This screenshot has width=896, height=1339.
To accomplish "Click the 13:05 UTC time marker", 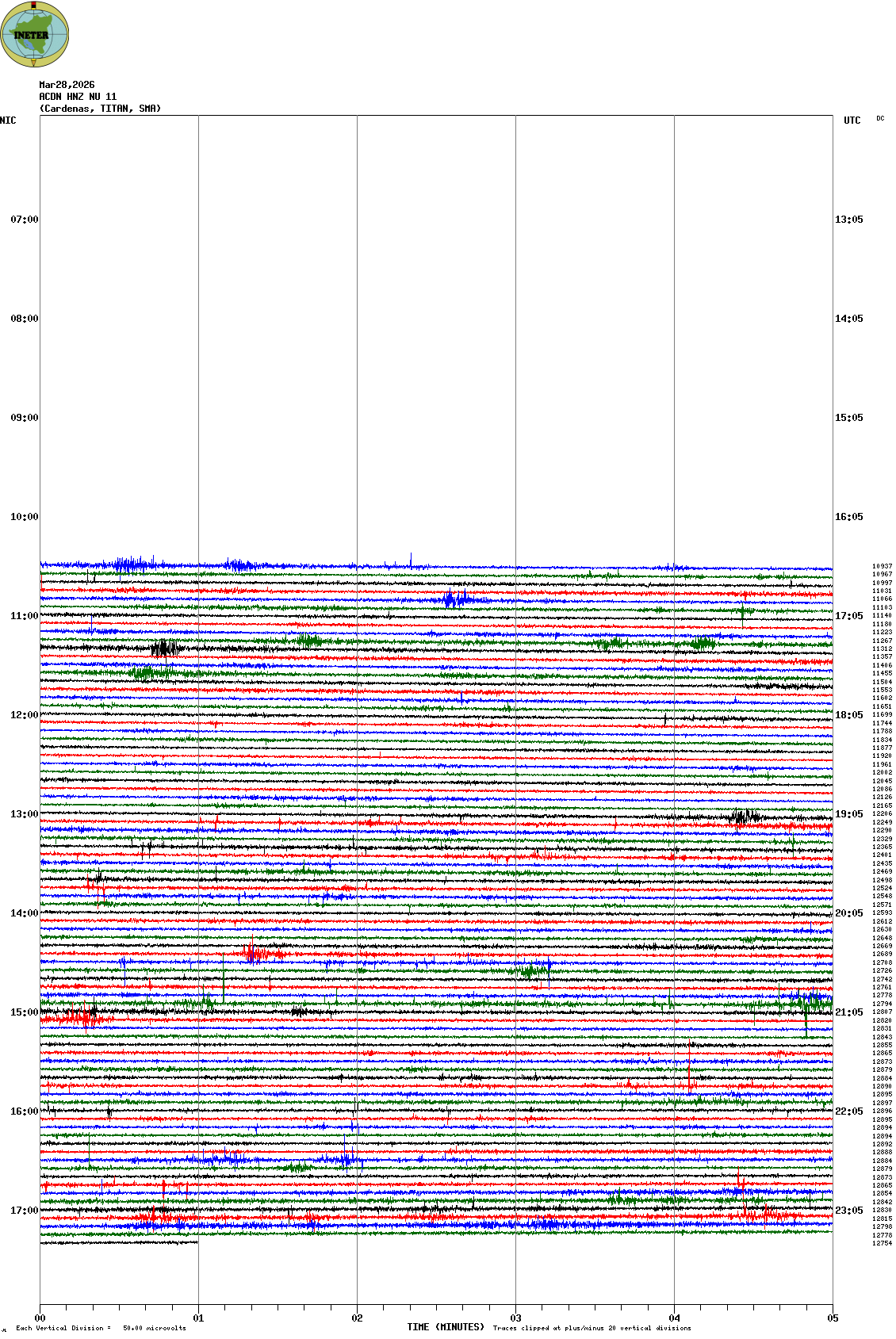I will click(x=848, y=220).
